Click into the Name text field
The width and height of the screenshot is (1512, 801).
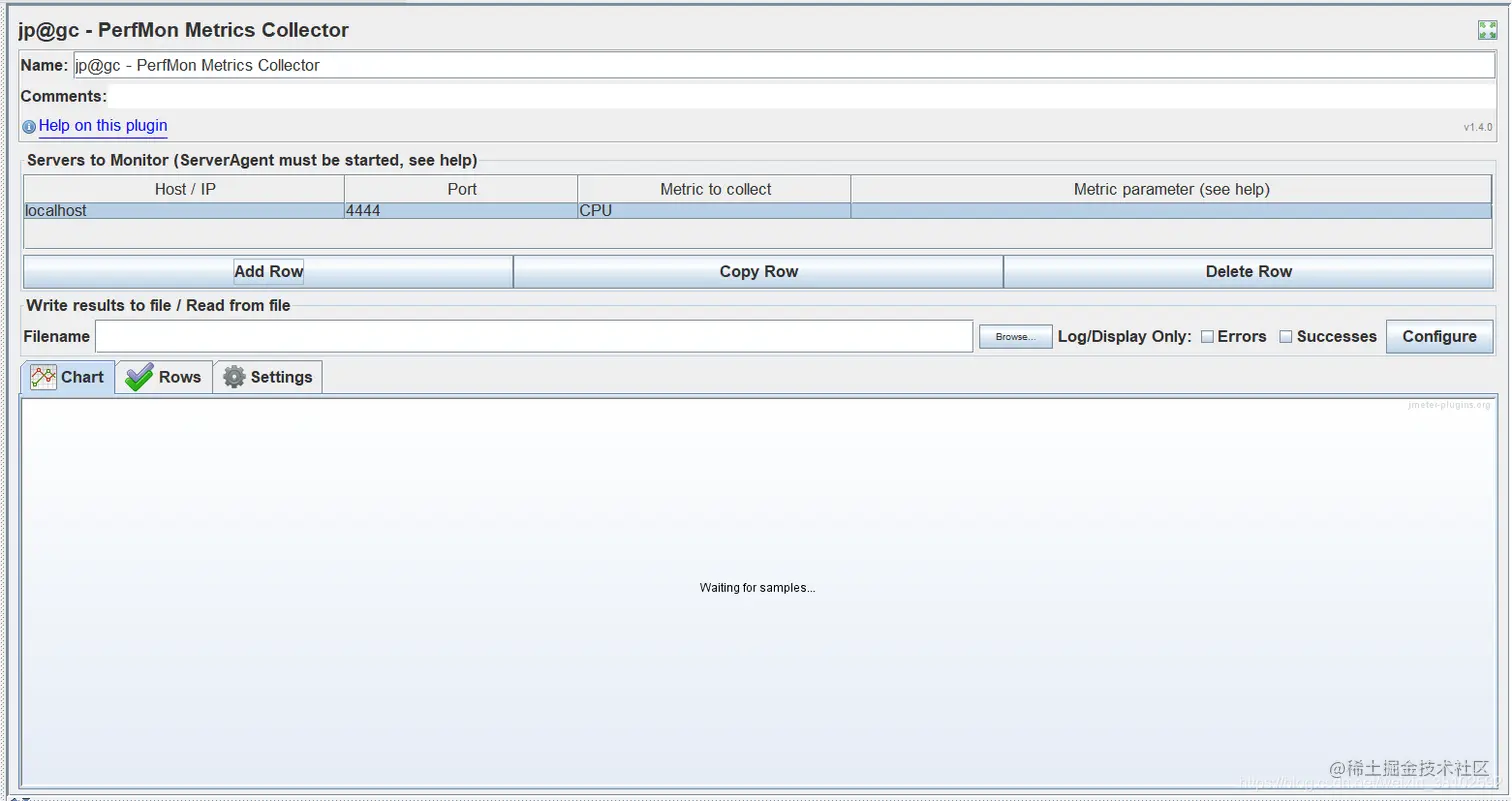click(784, 65)
